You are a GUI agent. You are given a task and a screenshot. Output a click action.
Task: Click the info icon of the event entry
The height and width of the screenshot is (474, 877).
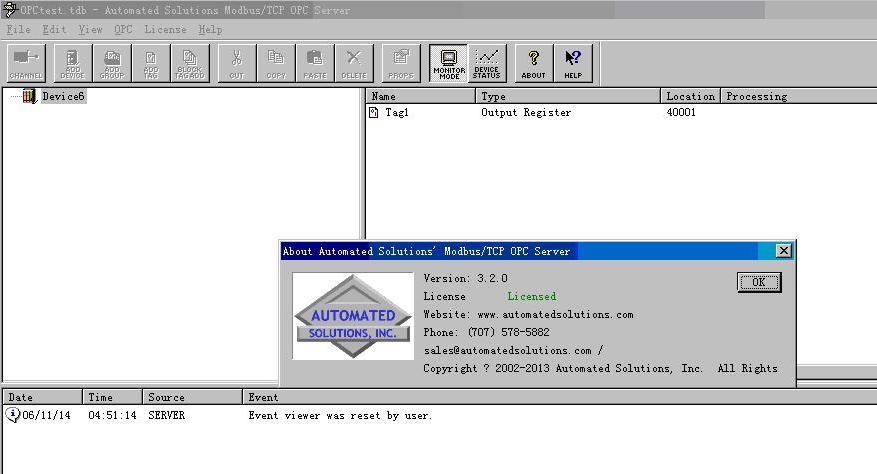12,415
